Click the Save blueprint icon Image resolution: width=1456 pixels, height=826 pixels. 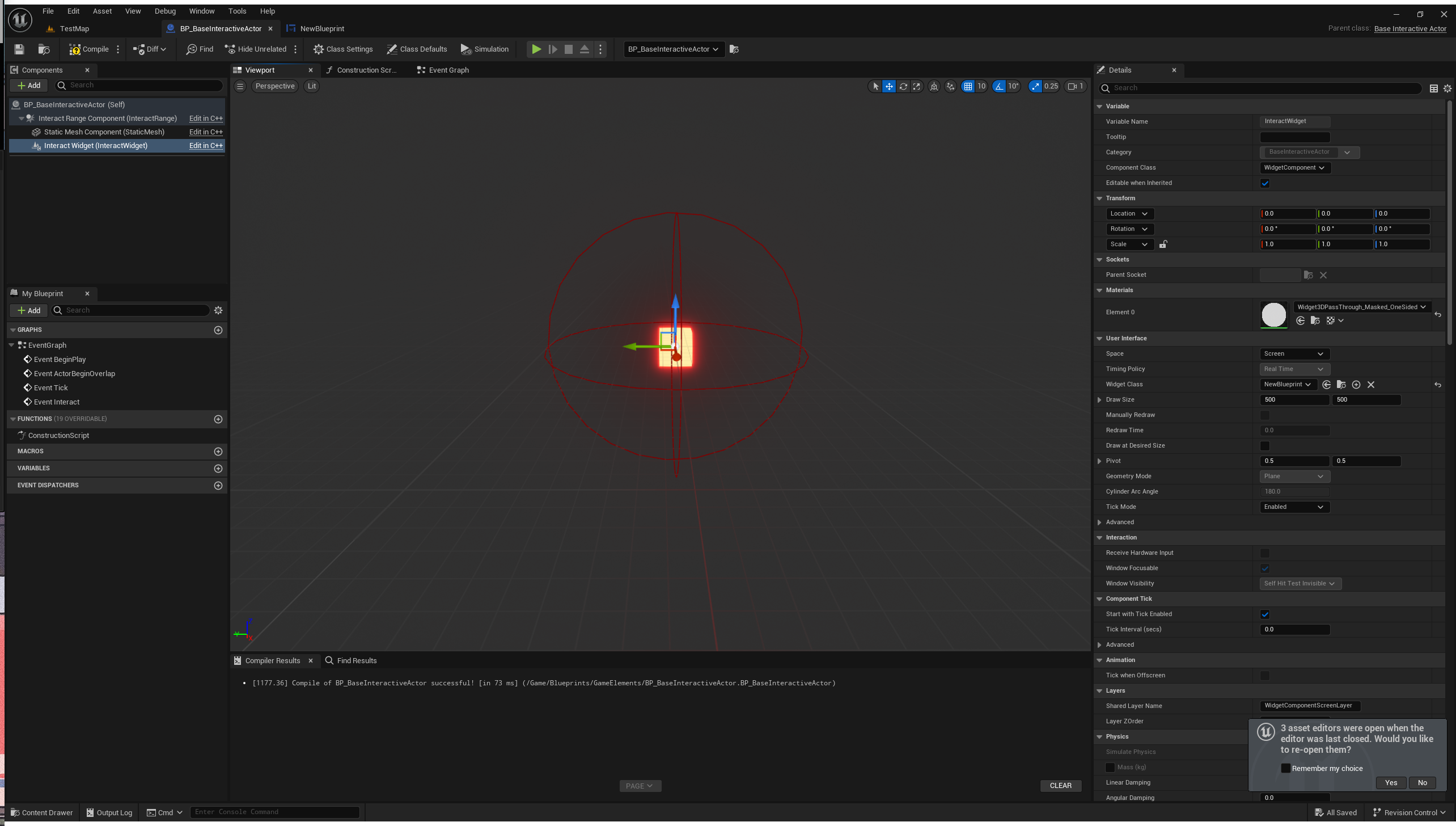coord(19,49)
